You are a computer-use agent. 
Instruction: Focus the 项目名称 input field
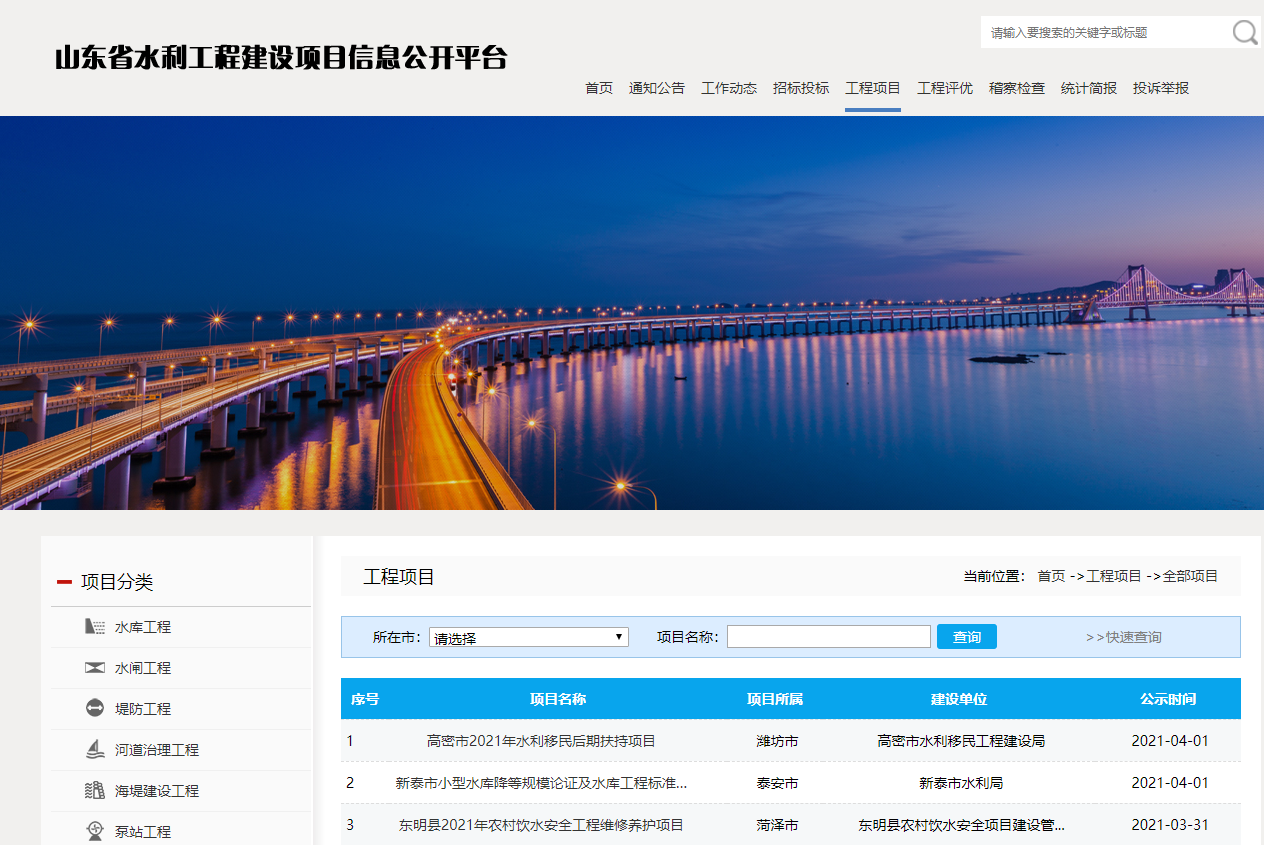[829, 637]
